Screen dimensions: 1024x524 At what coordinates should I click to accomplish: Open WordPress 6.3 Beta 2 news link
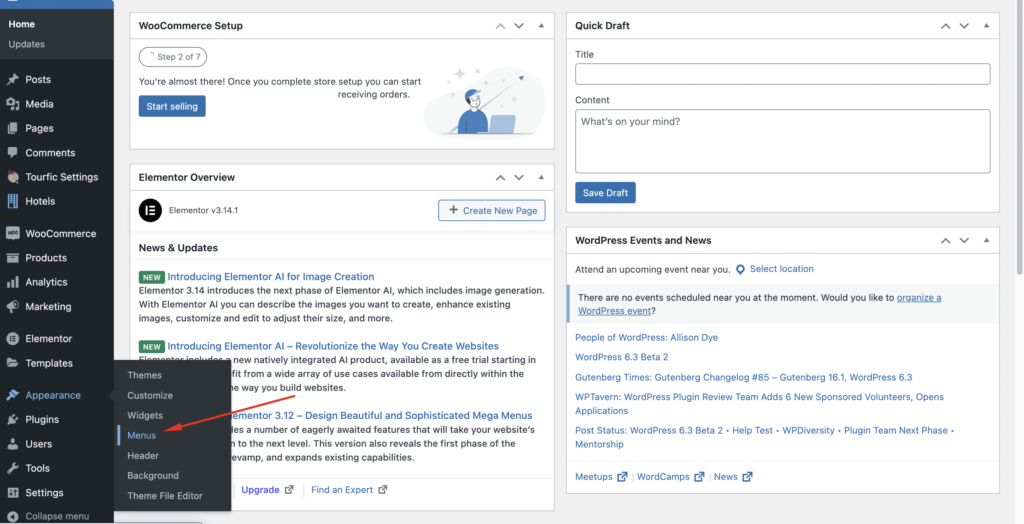[622, 357]
